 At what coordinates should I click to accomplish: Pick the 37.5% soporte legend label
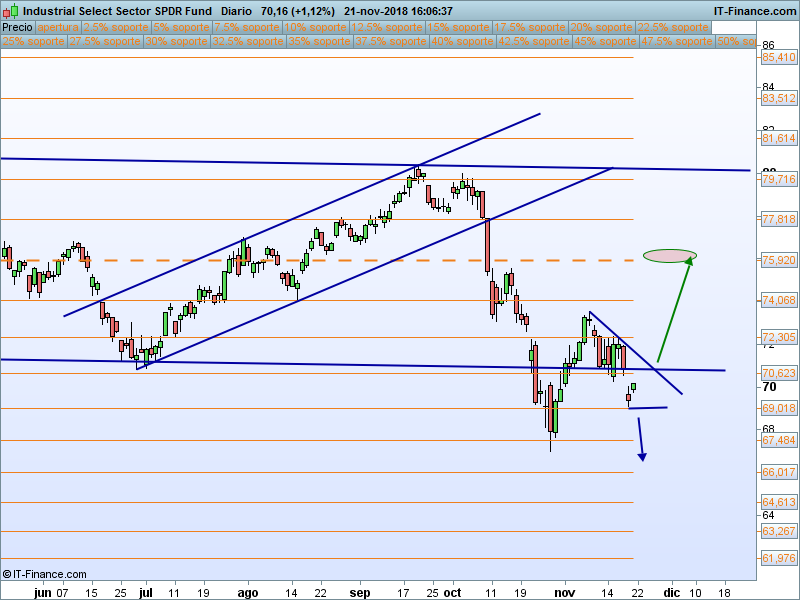391,41
